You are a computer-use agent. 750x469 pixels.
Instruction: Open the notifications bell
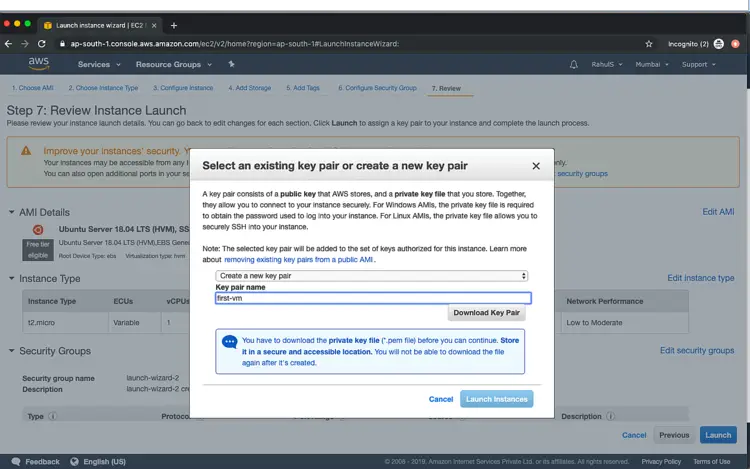coord(574,65)
